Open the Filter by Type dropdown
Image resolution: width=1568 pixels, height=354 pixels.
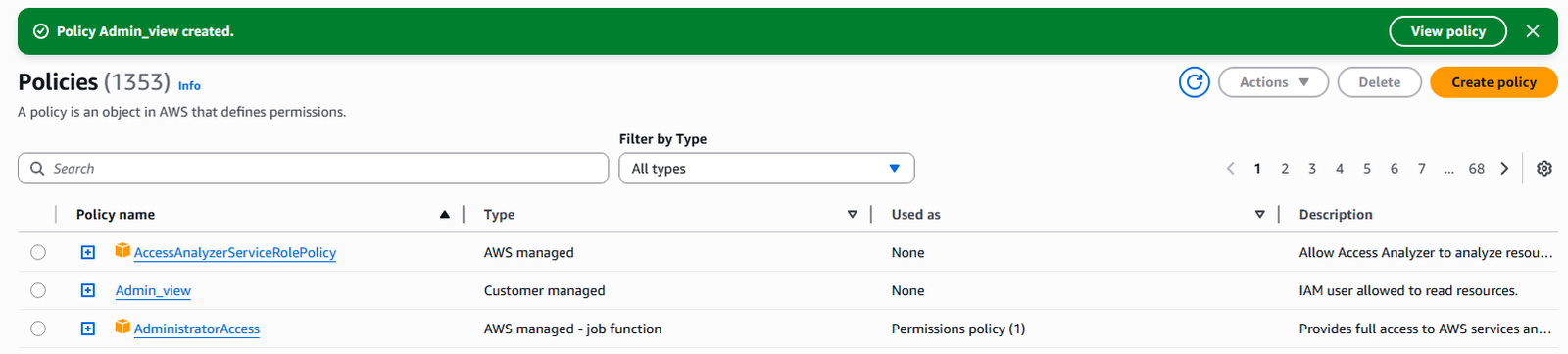(x=766, y=169)
